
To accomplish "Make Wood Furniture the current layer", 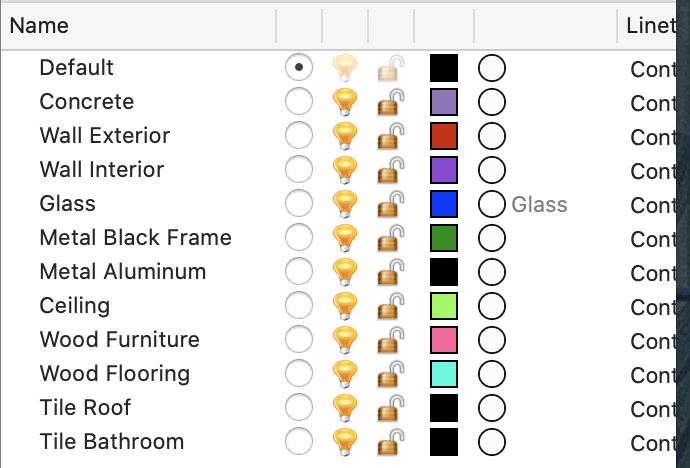I will pyautogui.click(x=299, y=339).
